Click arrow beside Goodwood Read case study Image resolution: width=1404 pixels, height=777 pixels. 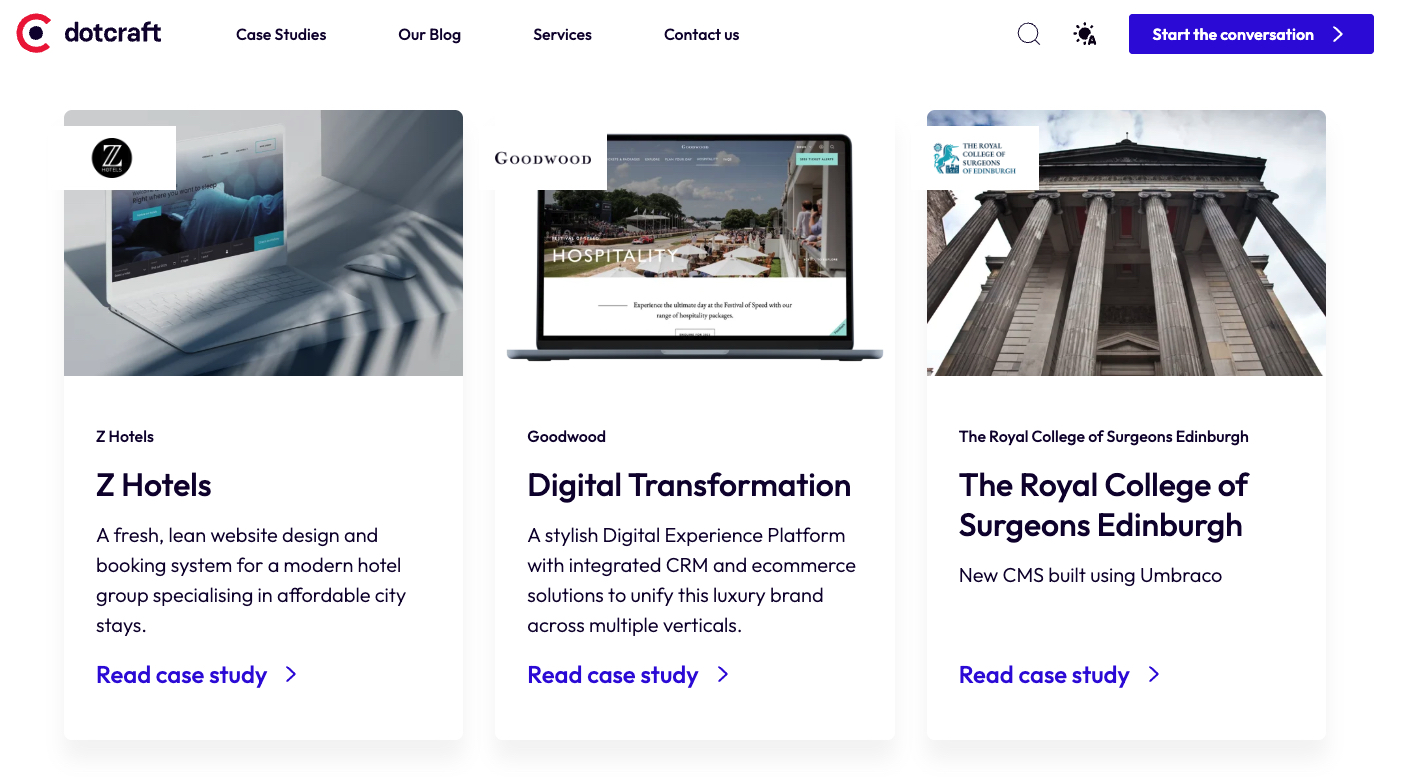point(723,675)
